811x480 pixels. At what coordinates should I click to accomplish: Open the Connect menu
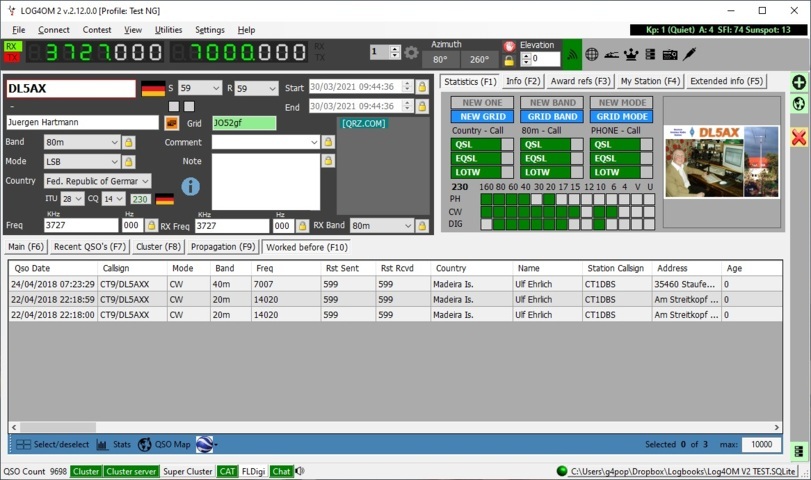pyautogui.click(x=54, y=30)
